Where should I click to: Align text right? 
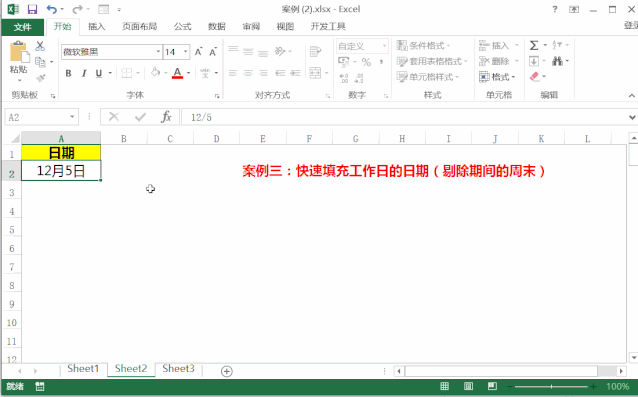pyautogui.click(x=263, y=73)
